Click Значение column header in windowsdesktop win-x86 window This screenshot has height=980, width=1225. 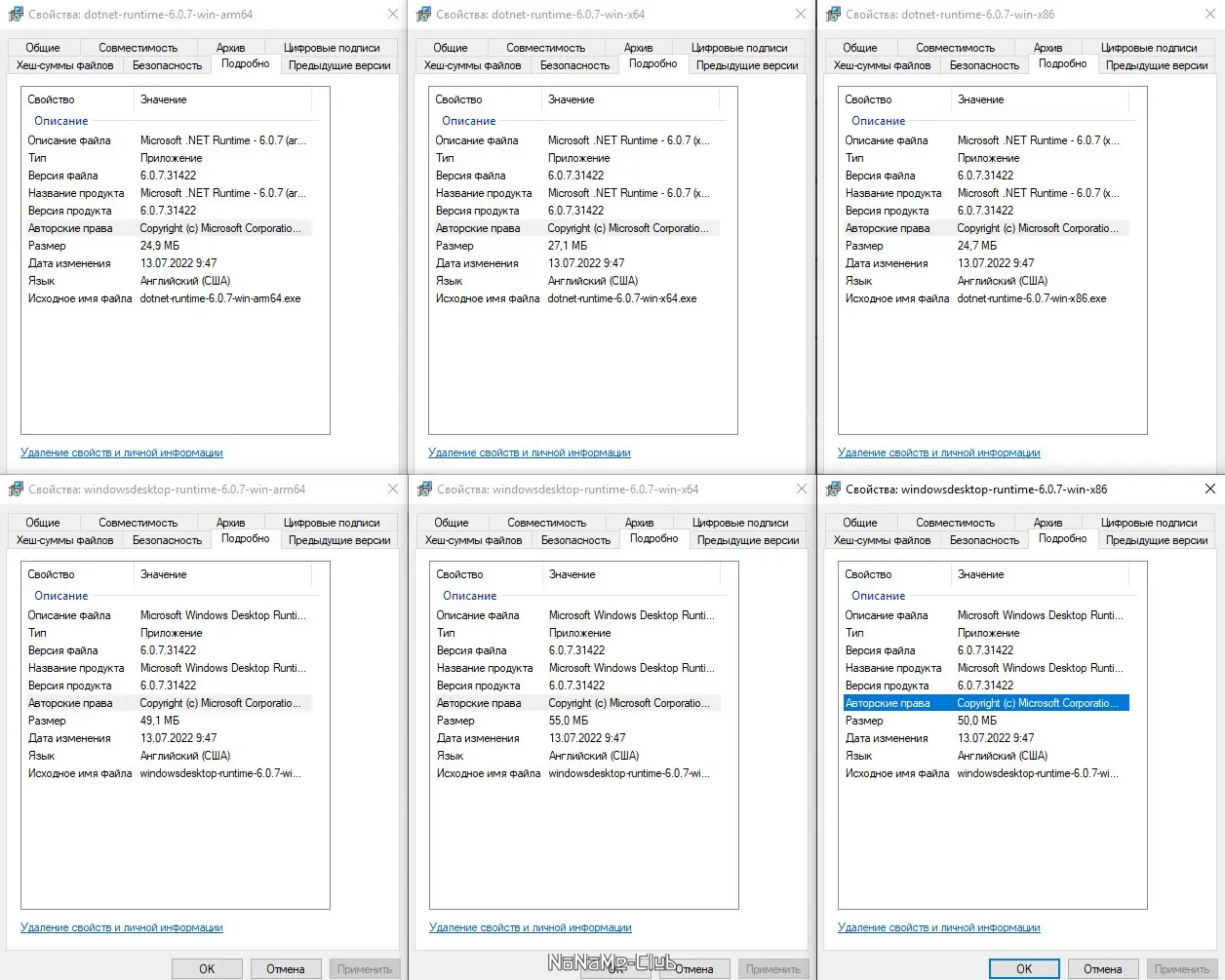coord(1040,574)
